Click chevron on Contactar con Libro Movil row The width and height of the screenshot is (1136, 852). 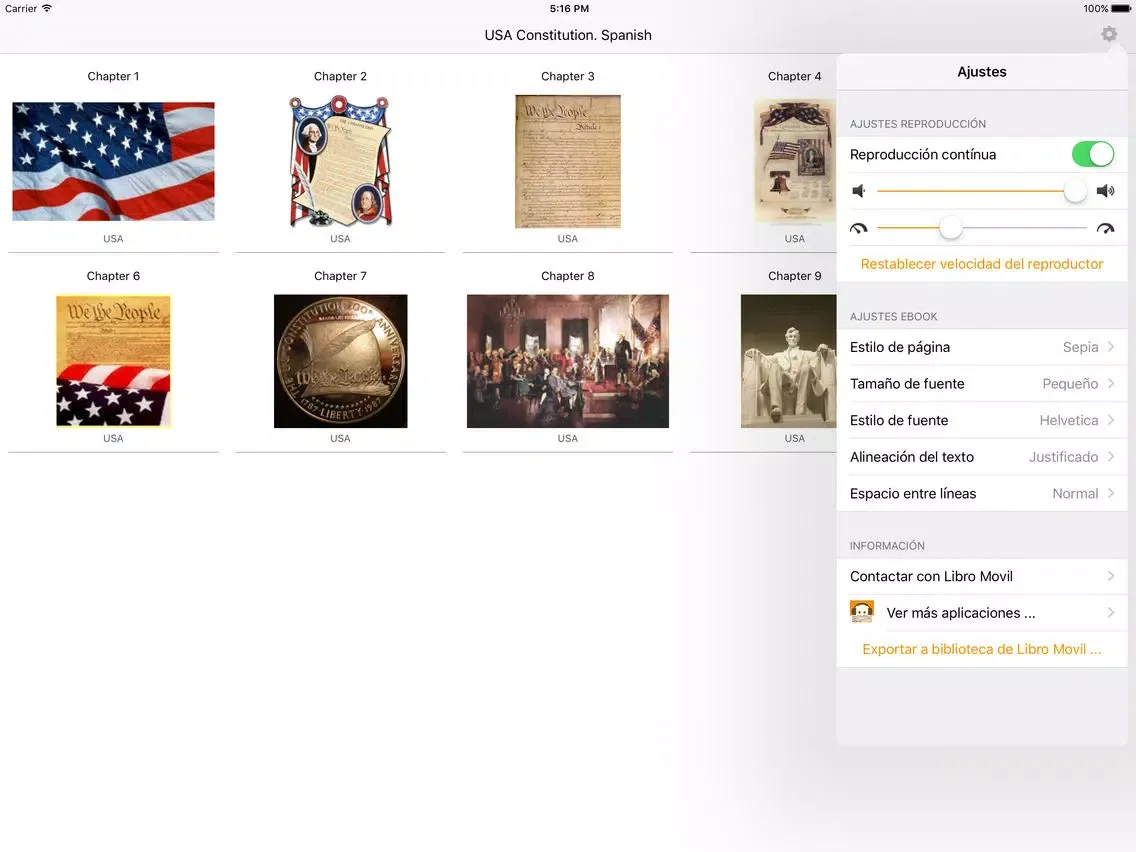(1111, 577)
